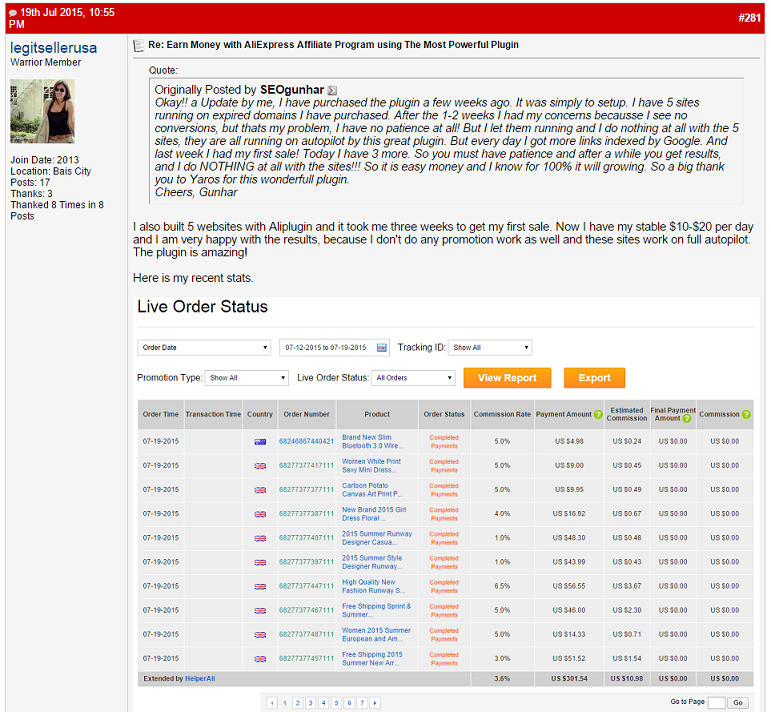Image resolution: width=771 pixels, height=712 pixels.
Task: Go to page 3 in pagination
Action: [x=310, y=703]
